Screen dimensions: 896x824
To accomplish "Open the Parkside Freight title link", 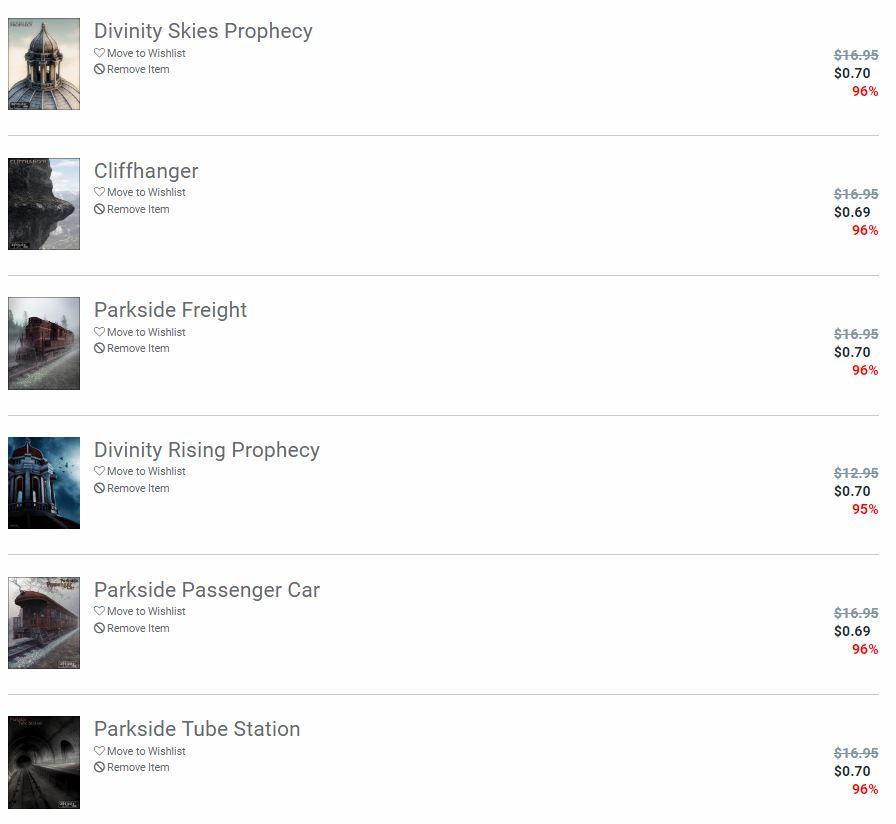I will pyautogui.click(x=170, y=310).
